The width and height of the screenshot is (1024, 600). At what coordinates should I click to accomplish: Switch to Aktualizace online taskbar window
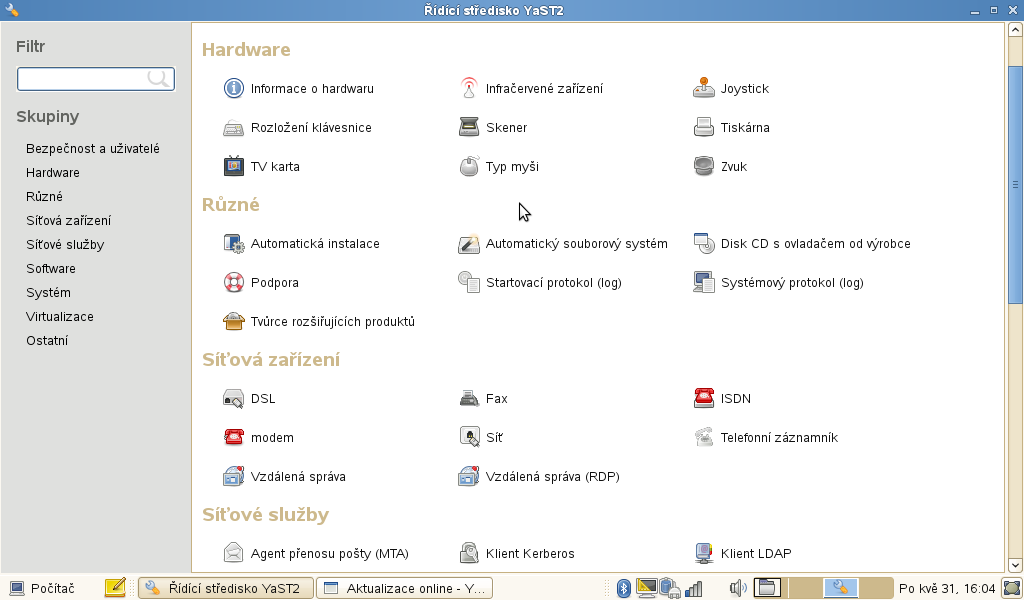click(x=404, y=588)
